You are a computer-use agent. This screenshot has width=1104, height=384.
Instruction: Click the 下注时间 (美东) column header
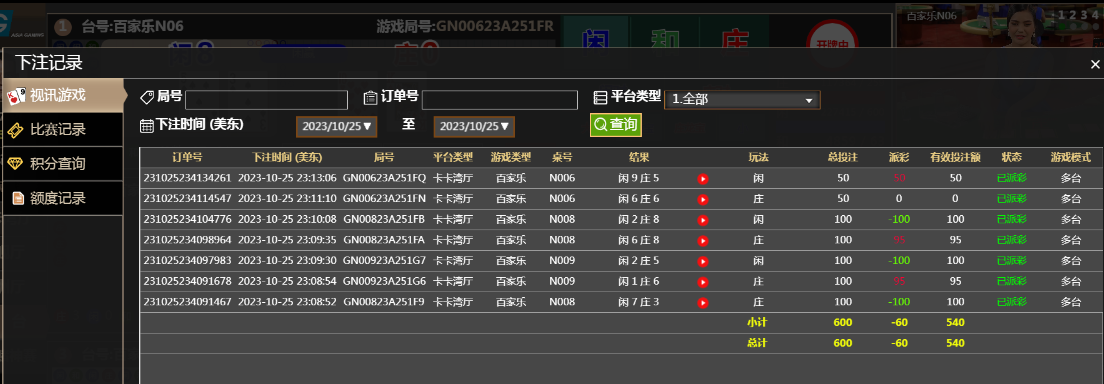click(287, 156)
